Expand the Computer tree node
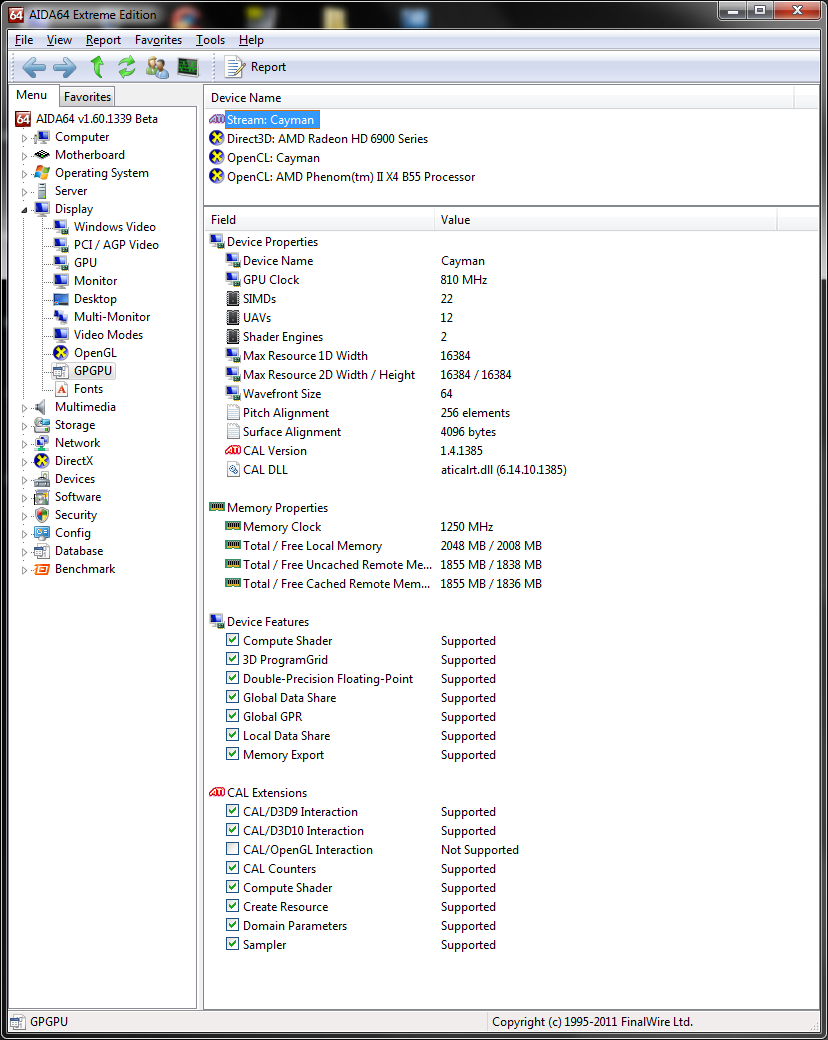828x1040 pixels. (25, 138)
